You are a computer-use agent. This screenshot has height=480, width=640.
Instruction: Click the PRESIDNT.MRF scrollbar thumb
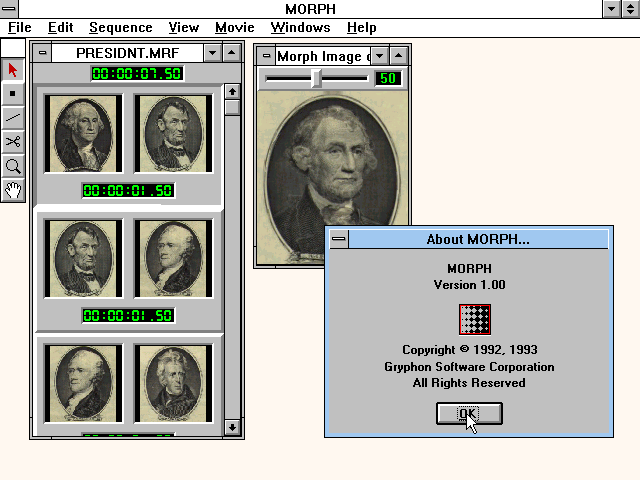(232, 107)
